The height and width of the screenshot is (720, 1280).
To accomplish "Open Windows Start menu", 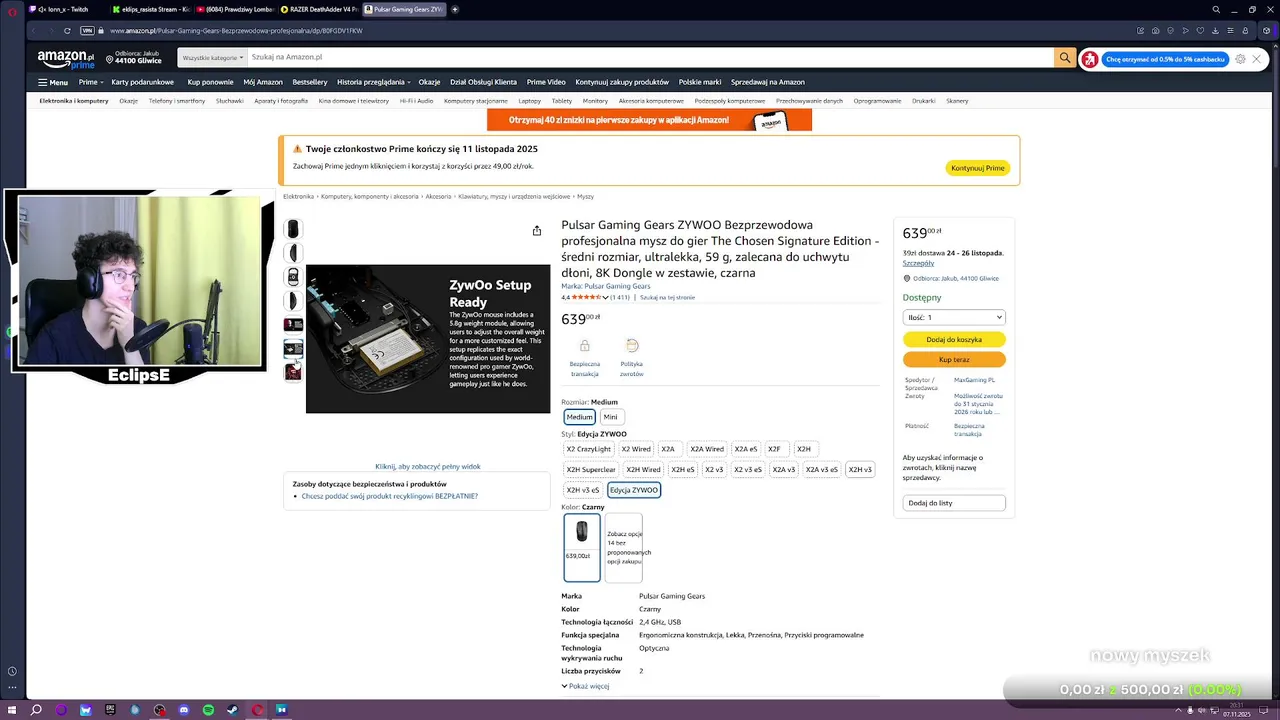I will point(12,710).
